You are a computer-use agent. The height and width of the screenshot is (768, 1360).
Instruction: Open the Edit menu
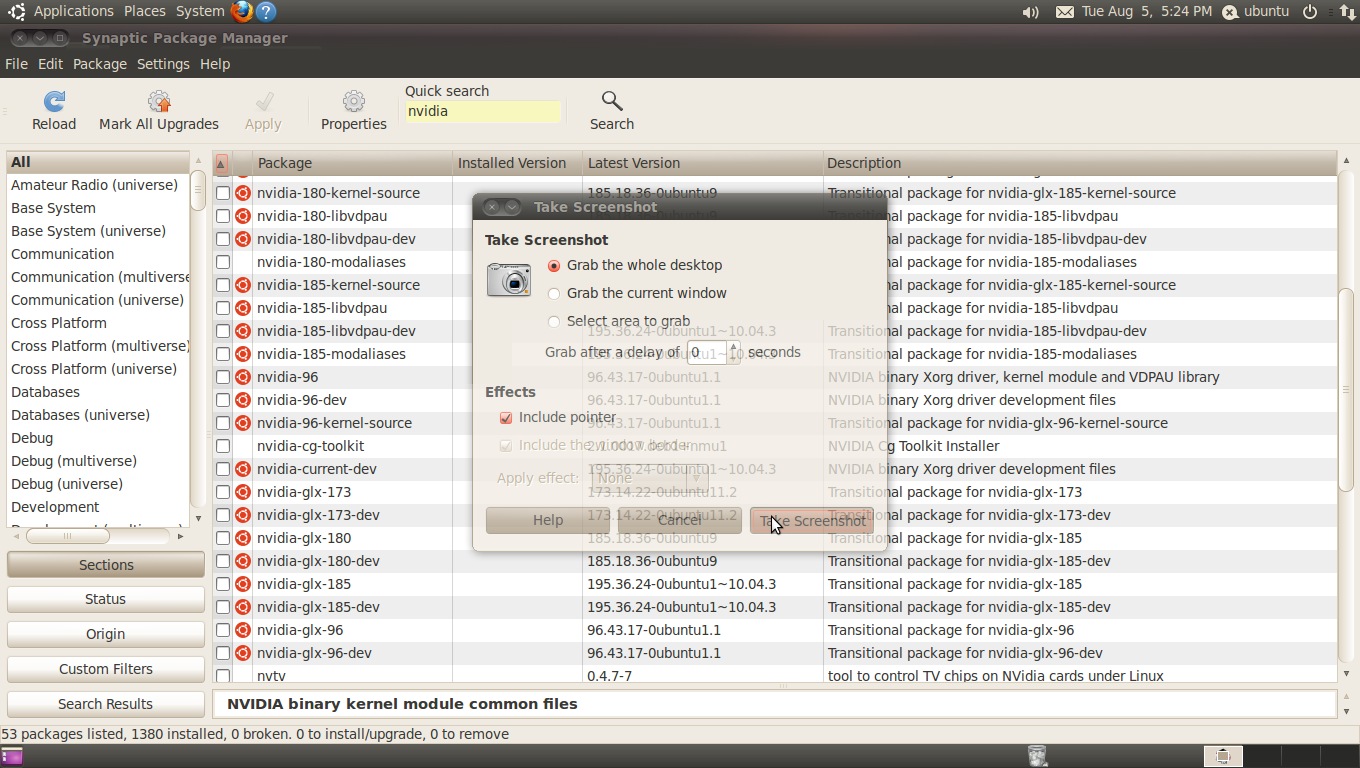50,64
